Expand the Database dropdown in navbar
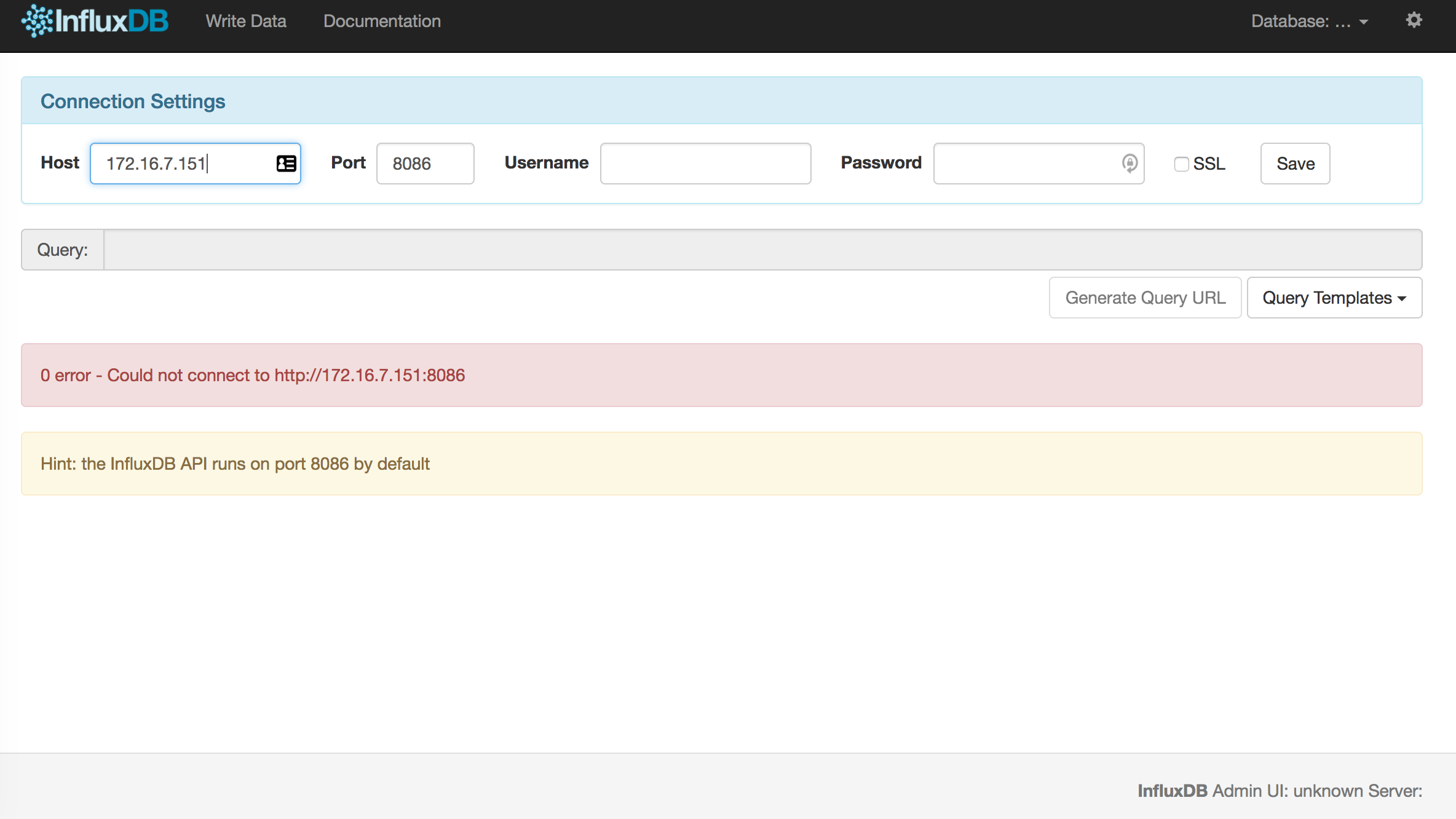Image resolution: width=1456 pixels, height=819 pixels. [x=1309, y=22]
